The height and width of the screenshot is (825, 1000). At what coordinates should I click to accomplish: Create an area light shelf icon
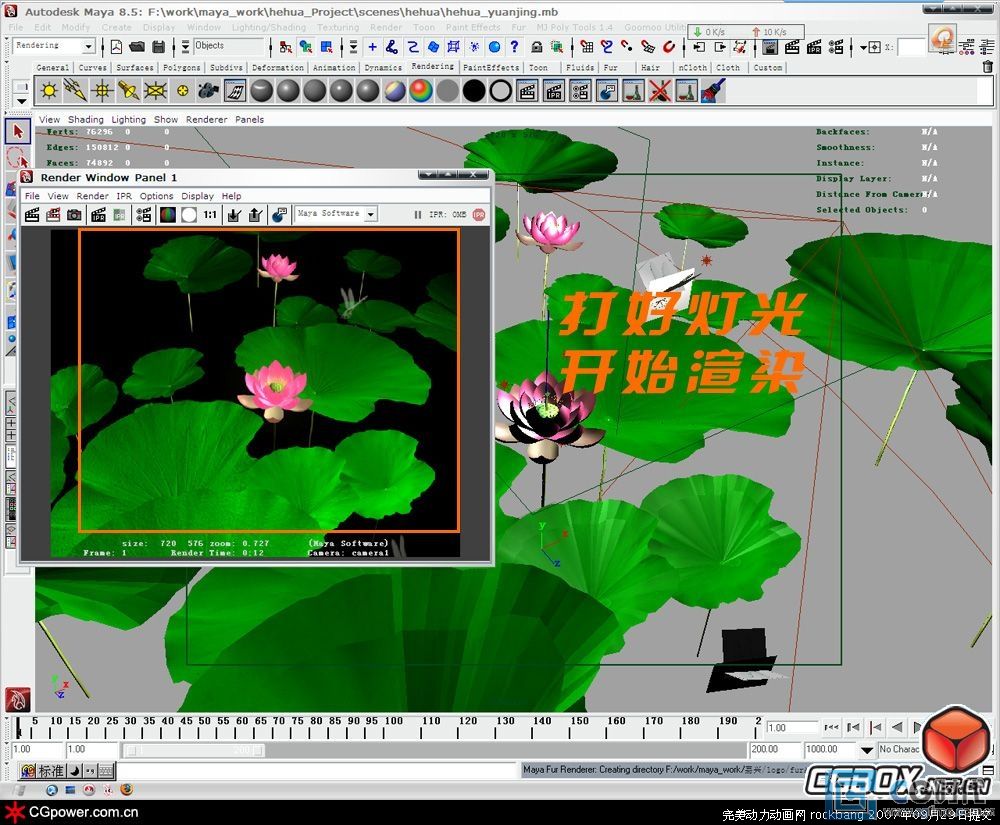tap(156, 91)
